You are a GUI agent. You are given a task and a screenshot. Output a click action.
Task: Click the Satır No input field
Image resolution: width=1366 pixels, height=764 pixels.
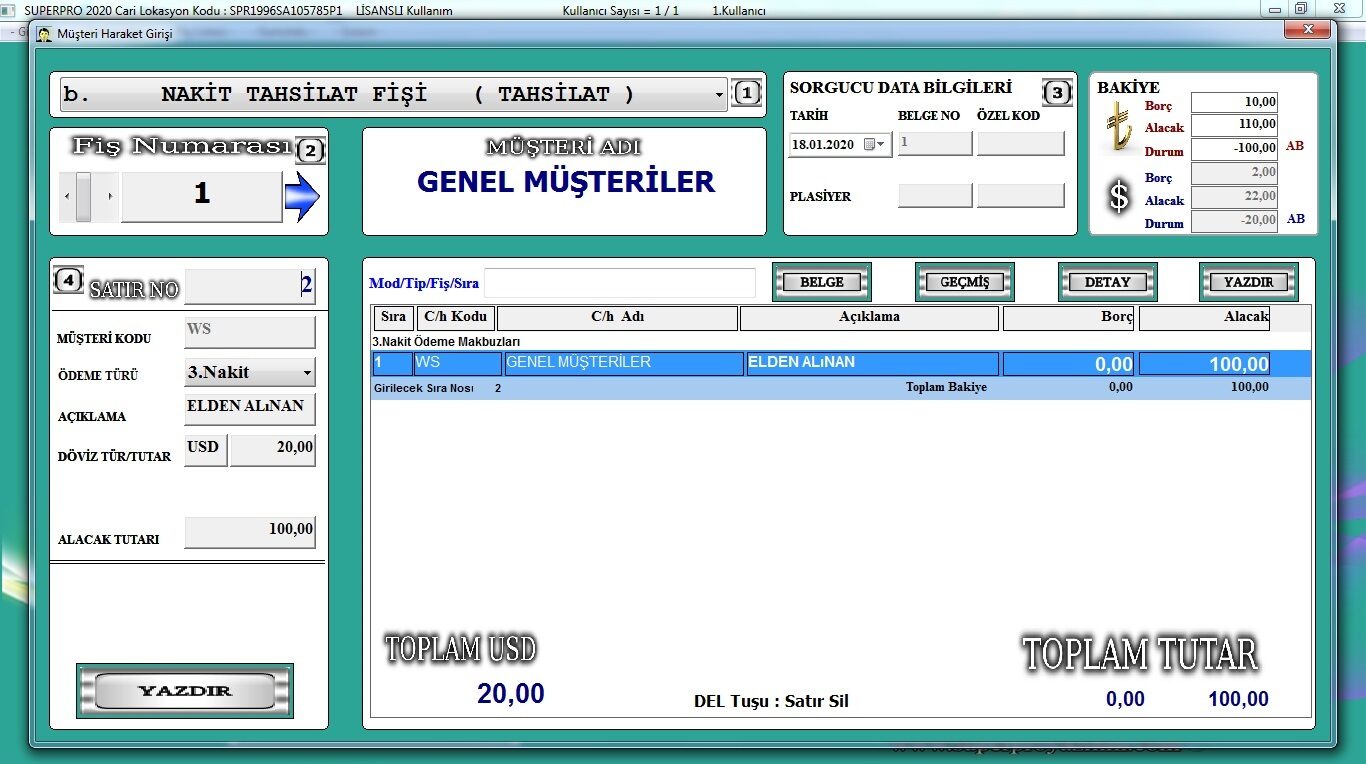click(x=250, y=286)
